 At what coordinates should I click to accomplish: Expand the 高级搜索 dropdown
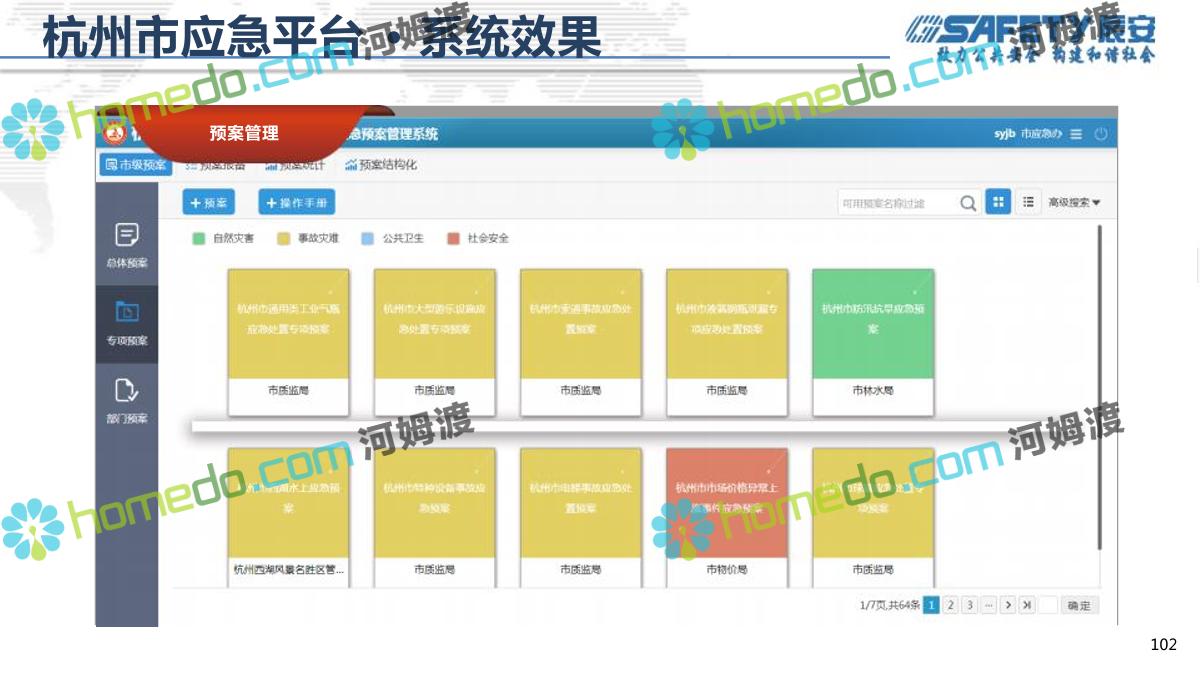(1074, 203)
